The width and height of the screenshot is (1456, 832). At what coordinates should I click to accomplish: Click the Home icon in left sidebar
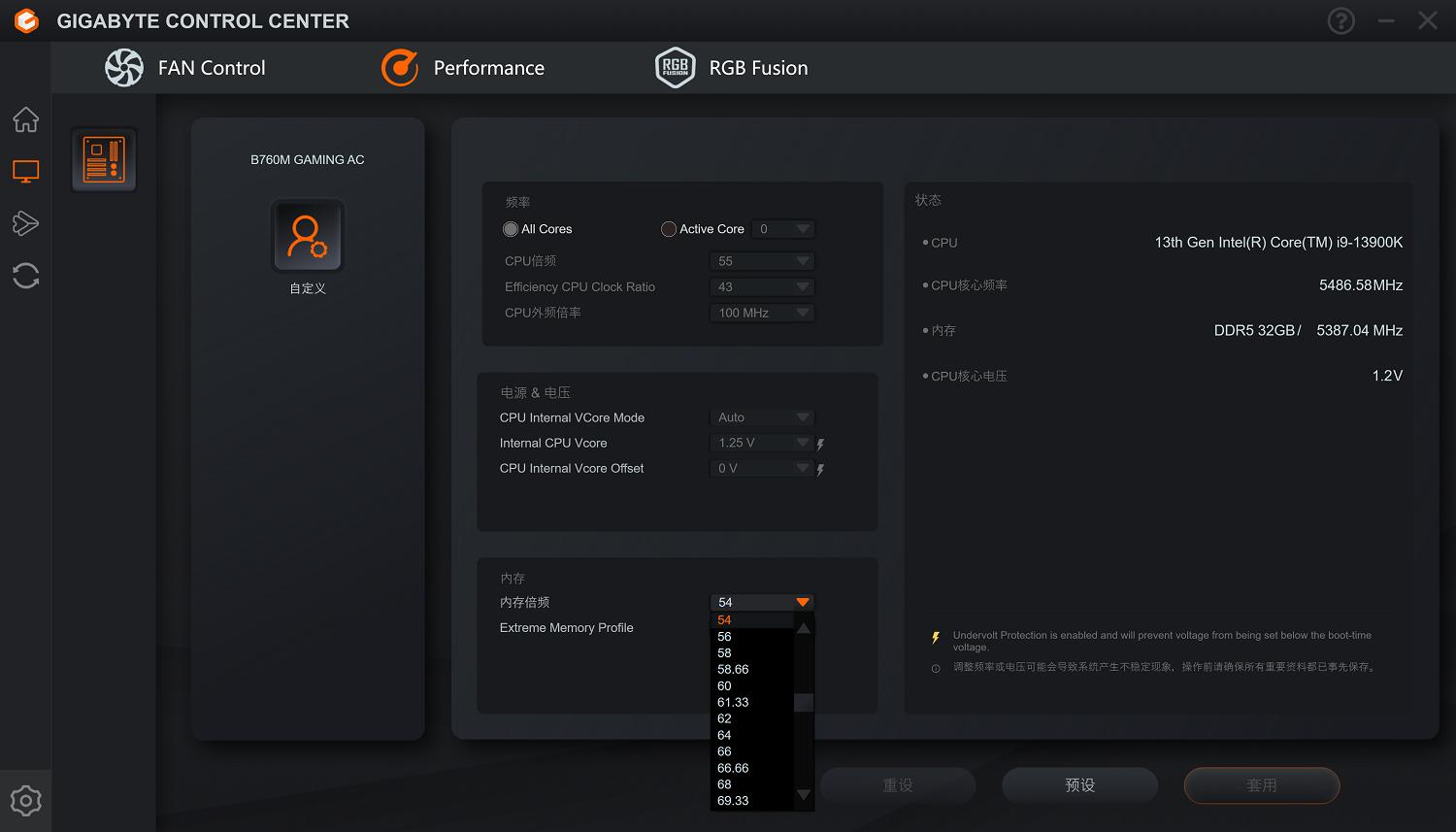[26, 119]
